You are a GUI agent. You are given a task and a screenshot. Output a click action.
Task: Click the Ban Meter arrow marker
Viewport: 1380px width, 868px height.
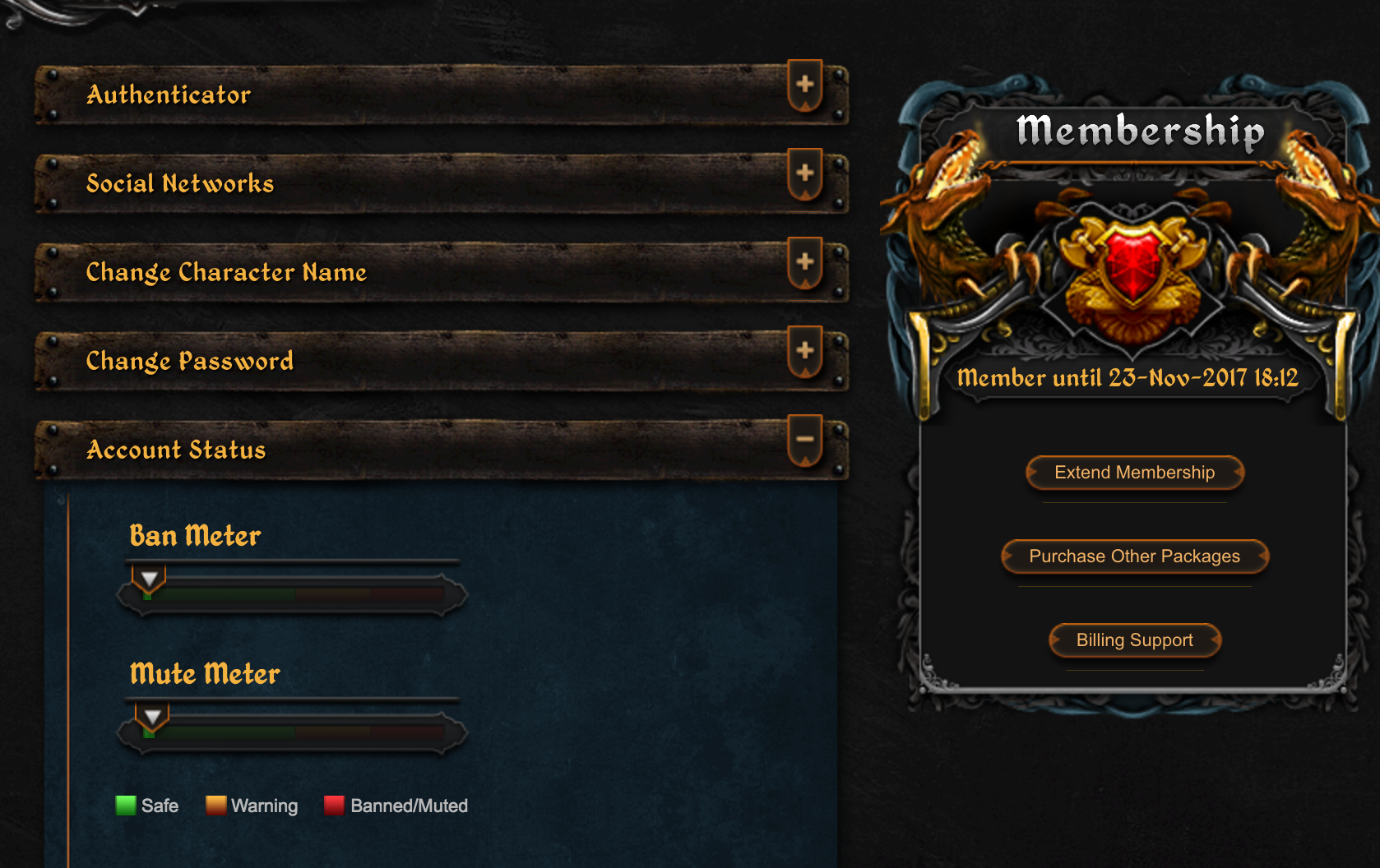tap(149, 579)
